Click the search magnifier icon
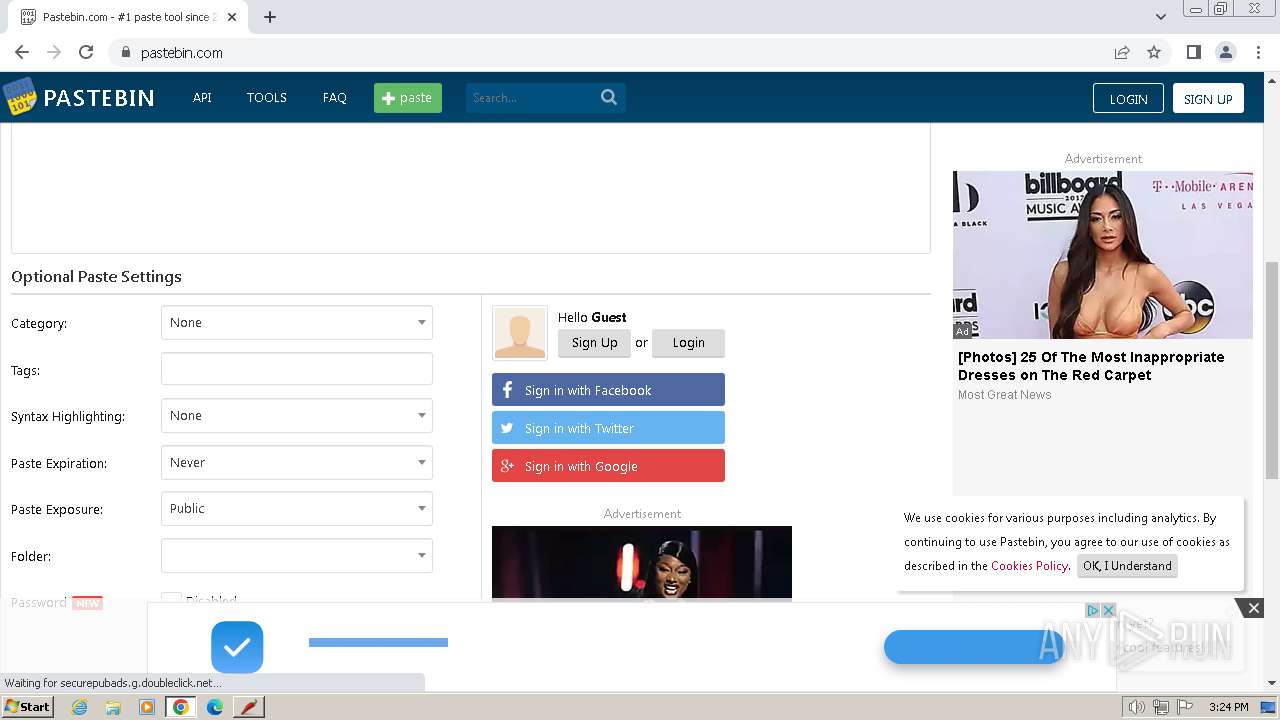The width and height of the screenshot is (1280, 720). [609, 97]
